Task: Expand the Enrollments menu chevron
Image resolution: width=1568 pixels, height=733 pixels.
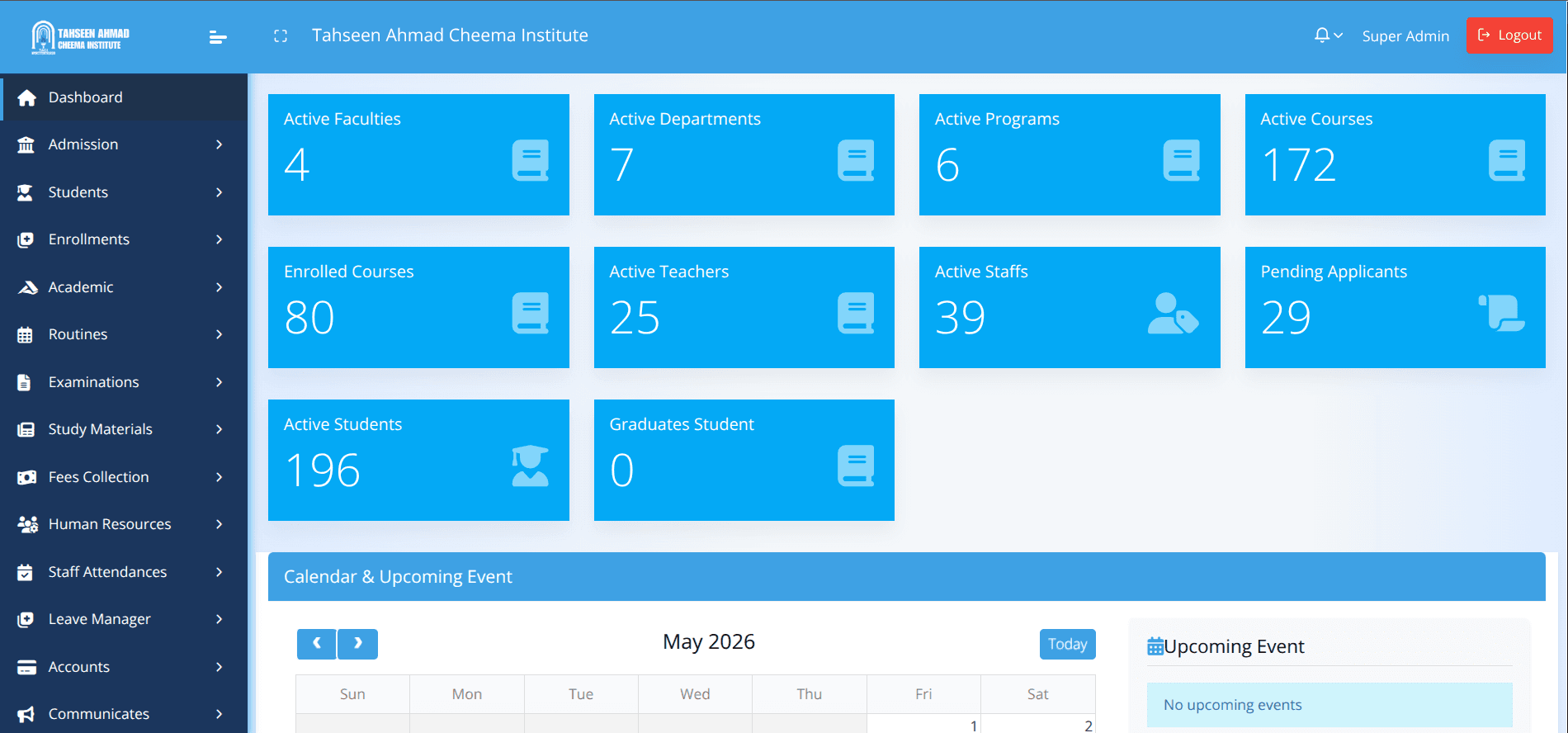Action: click(219, 239)
